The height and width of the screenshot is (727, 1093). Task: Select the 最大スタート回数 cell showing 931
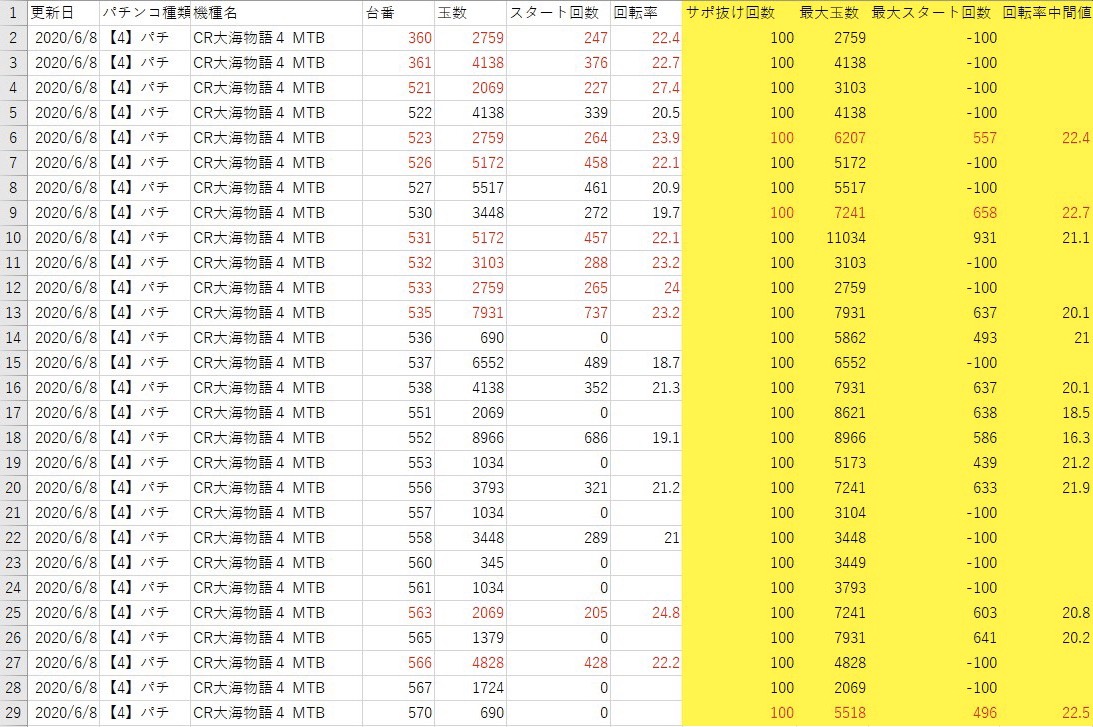pyautogui.click(x=931, y=238)
